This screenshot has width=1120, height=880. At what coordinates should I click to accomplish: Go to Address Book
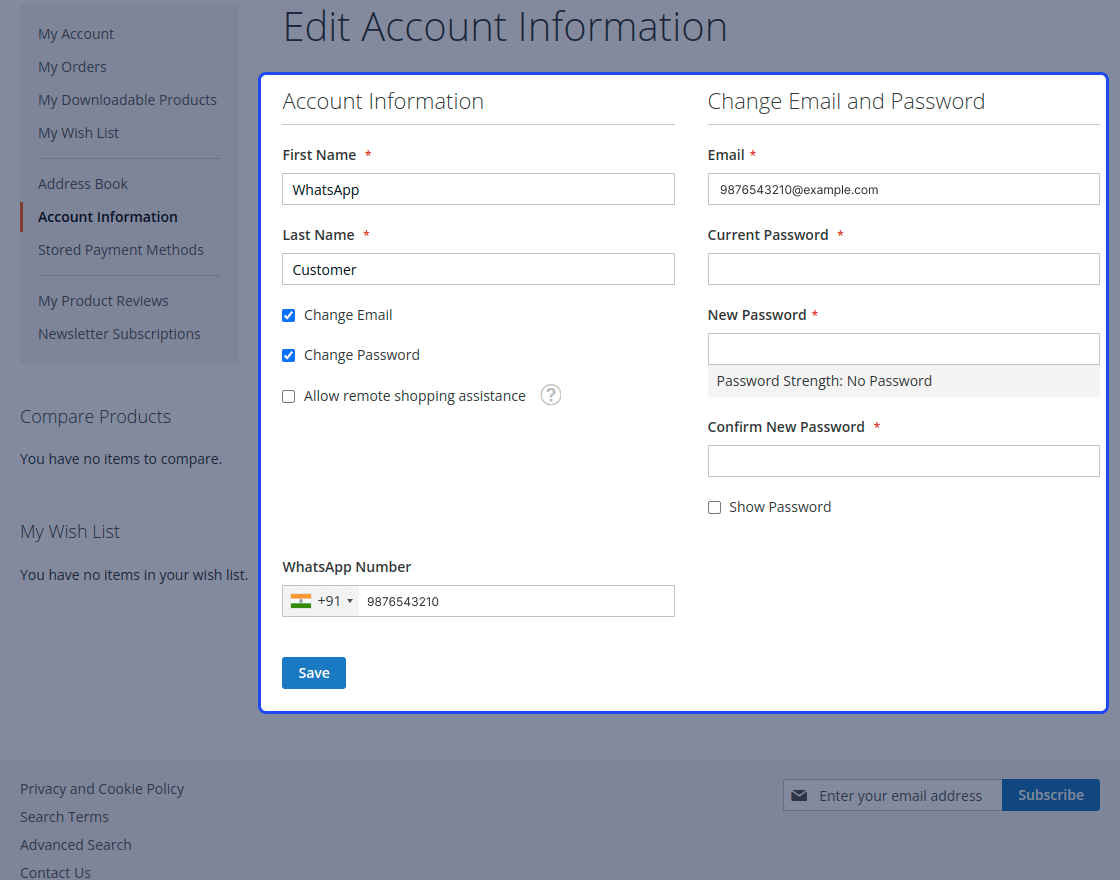[x=83, y=184]
